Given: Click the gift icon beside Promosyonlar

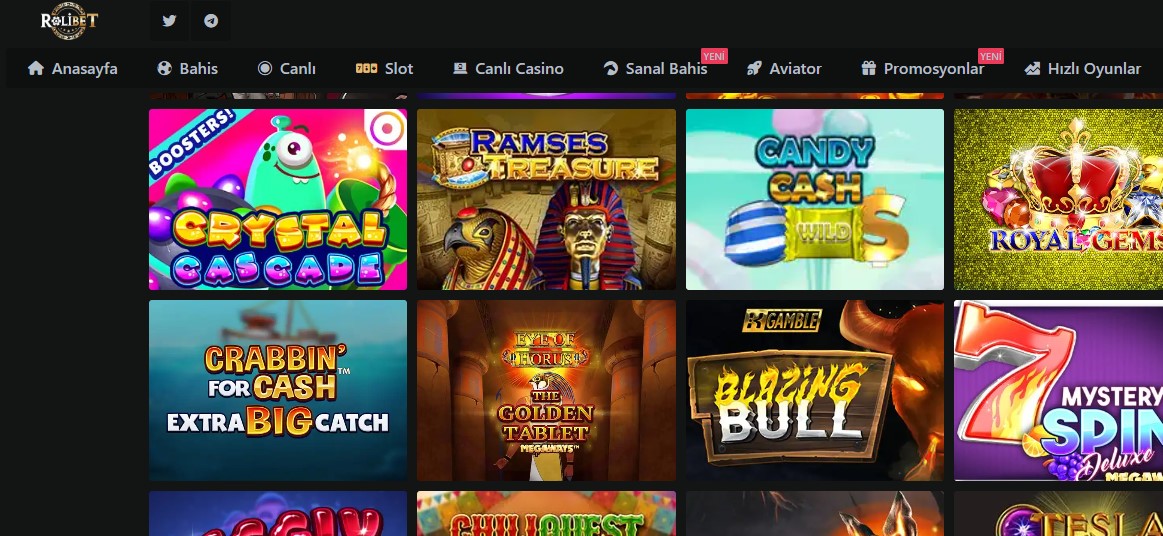Looking at the screenshot, I should [869, 68].
